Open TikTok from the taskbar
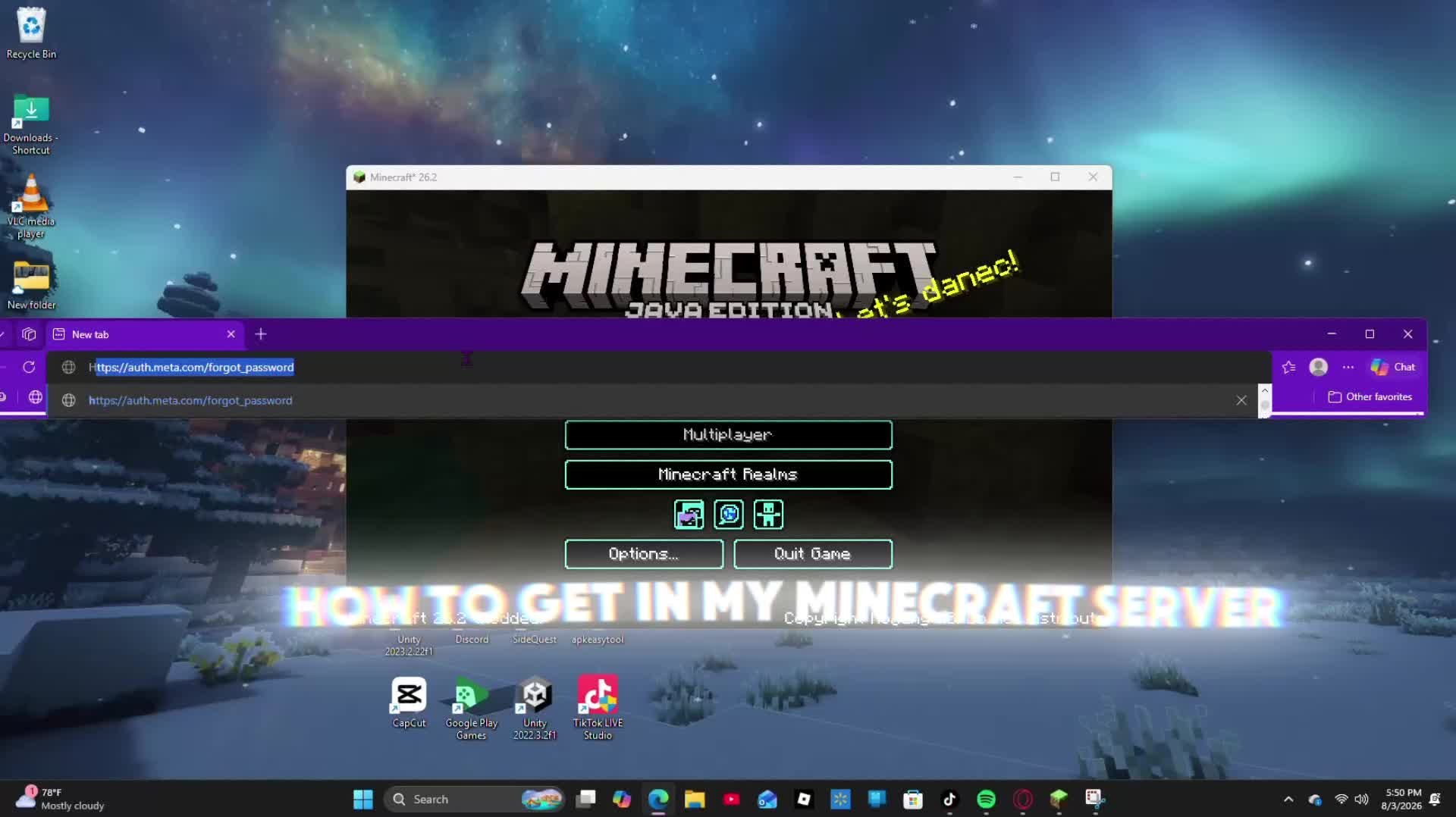The height and width of the screenshot is (817, 1456). [x=949, y=799]
